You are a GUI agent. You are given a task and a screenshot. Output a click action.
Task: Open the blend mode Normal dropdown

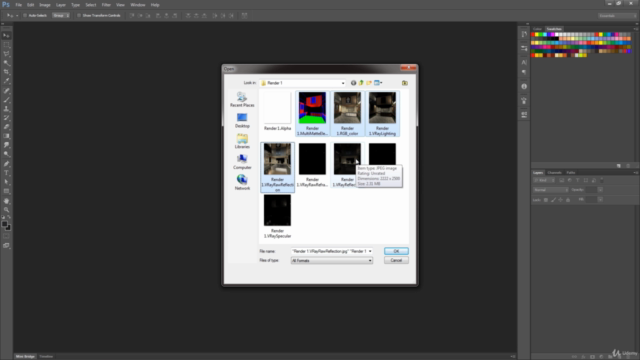click(551, 190)
